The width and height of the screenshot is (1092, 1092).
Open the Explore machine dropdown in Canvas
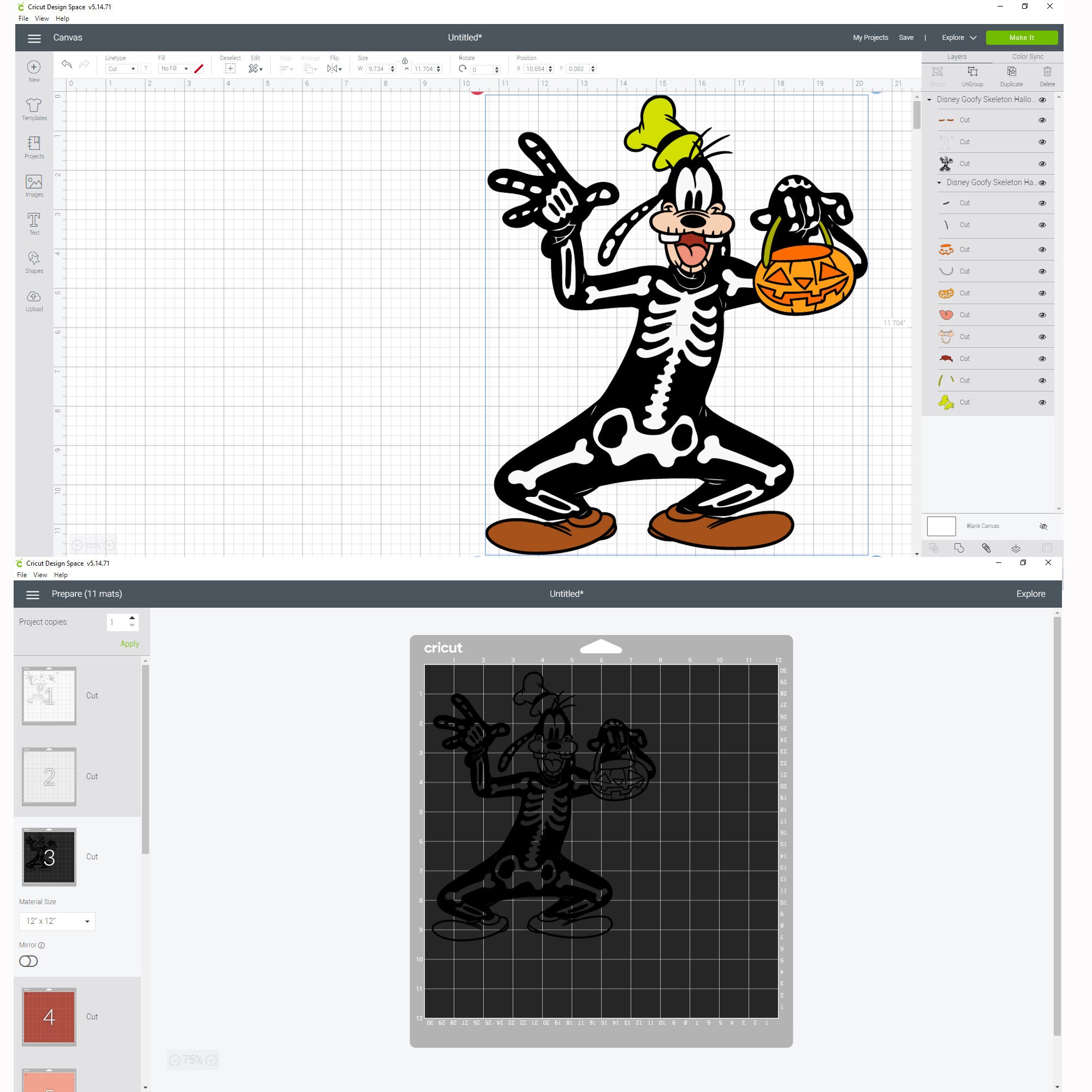tap(959, 38)
